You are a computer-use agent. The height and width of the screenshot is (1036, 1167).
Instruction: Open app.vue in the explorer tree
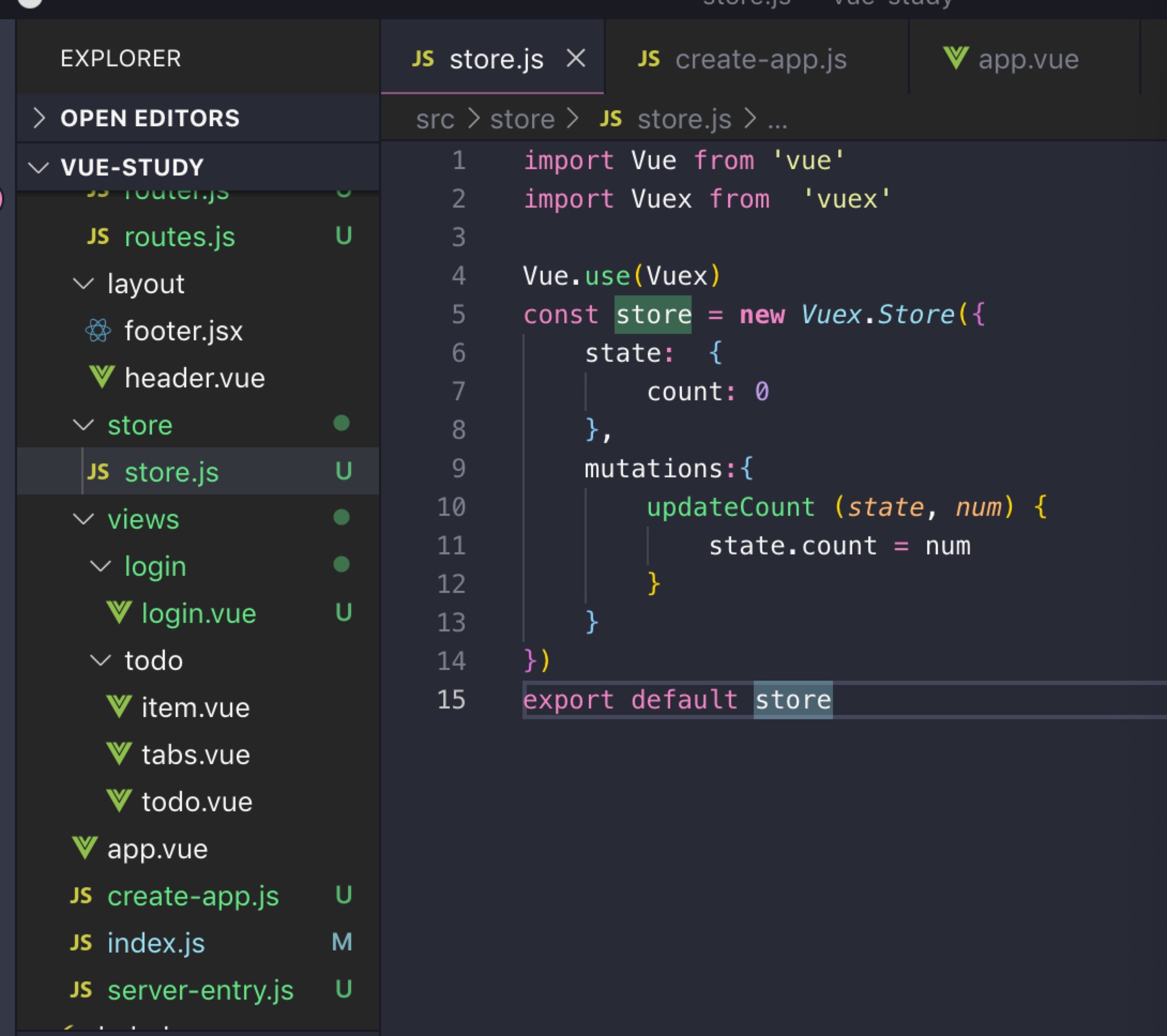pyautogui.click(x=198, y=849)
